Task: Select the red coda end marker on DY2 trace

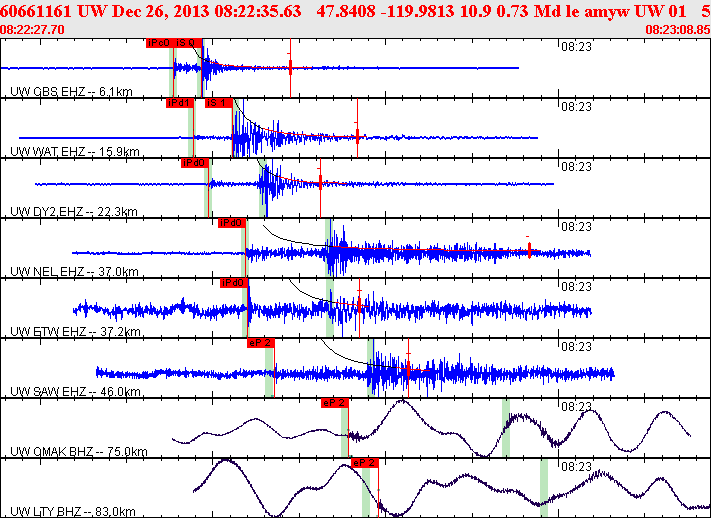Action: pos(320,182)
